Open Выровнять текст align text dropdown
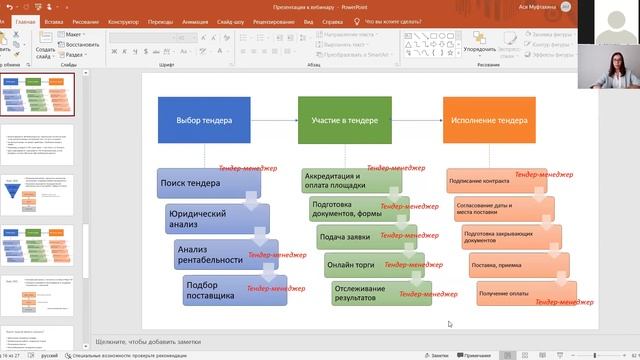640x360 pixels. point(341,44)
